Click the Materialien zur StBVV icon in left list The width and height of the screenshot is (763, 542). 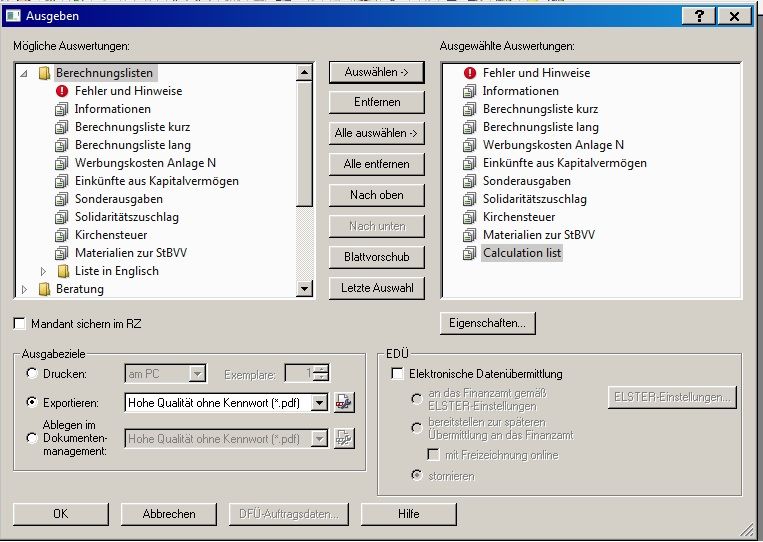[61, 253]
